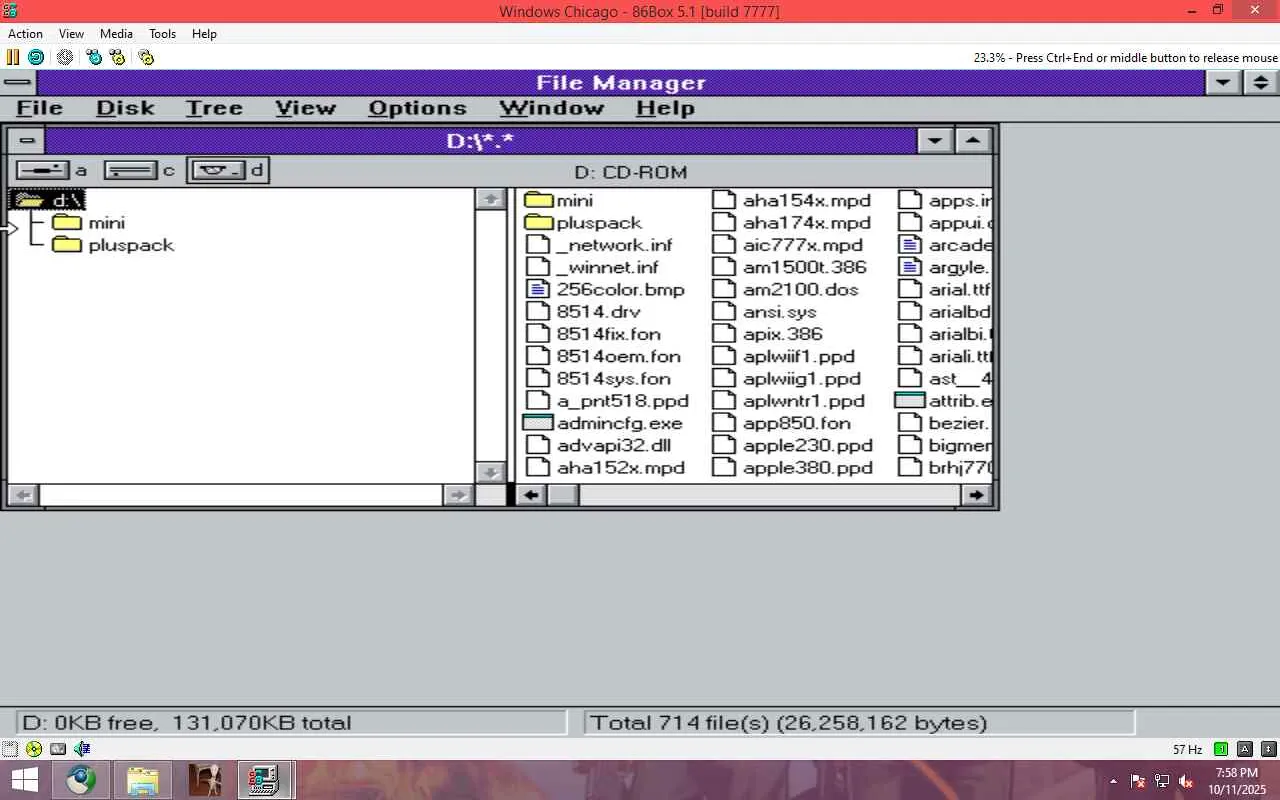Screen dimensions: 1280x800
Task: Select the mini folder in the file list
Action: 558,200
